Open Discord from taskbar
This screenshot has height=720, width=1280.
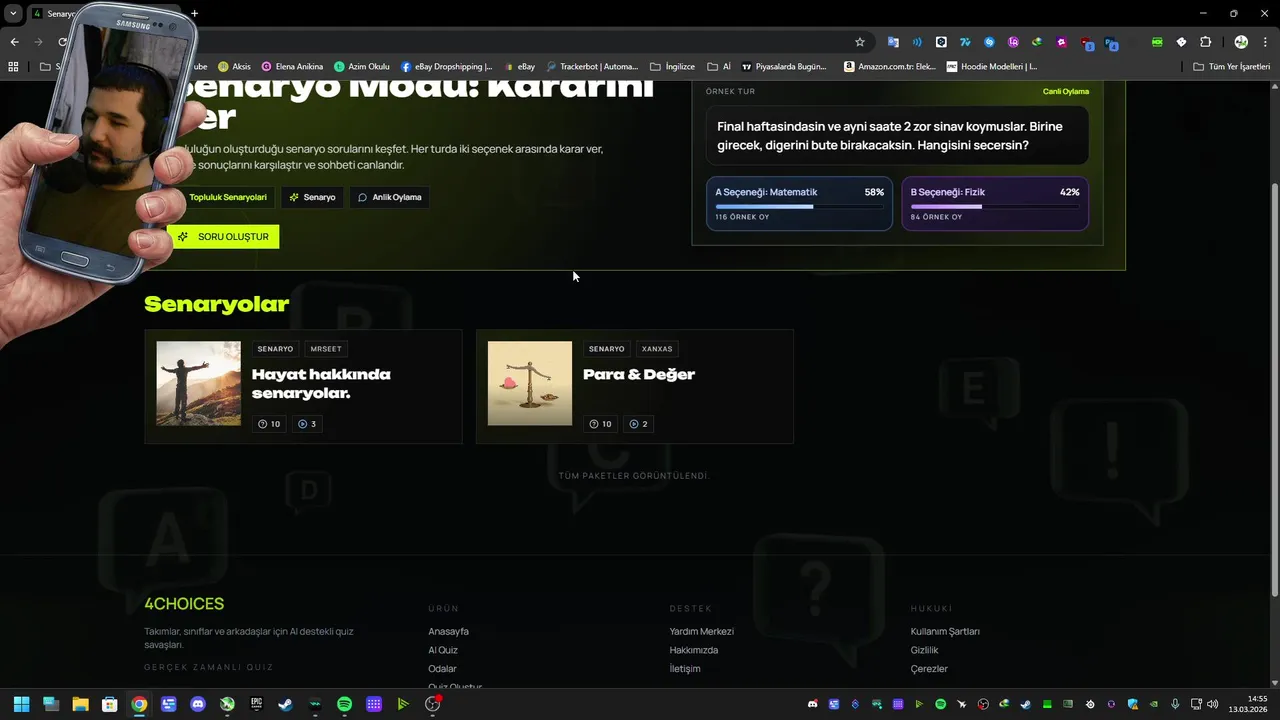pos(198,704)
